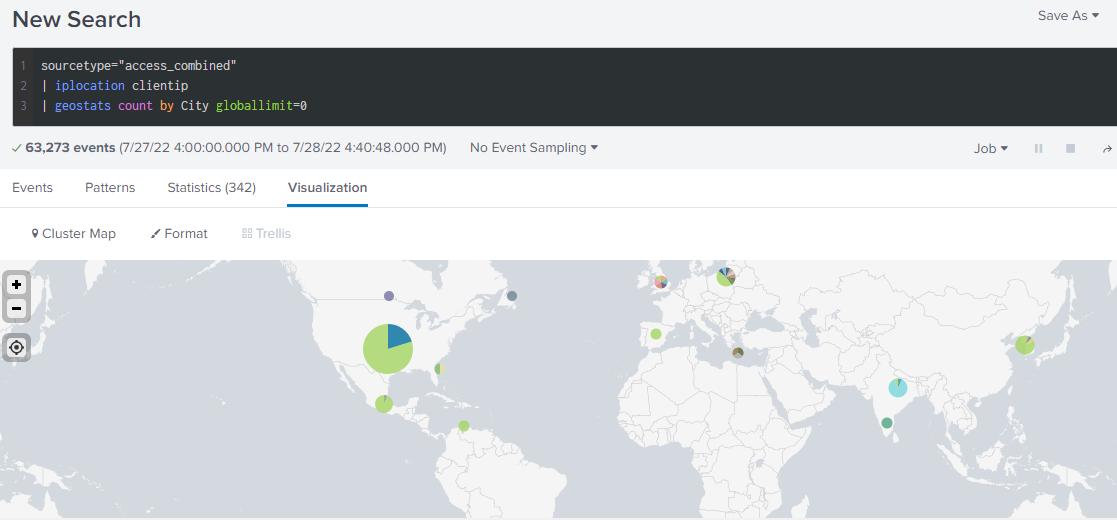
Task: Zoom in on the cluster map
Action: [x=16, y=285]
